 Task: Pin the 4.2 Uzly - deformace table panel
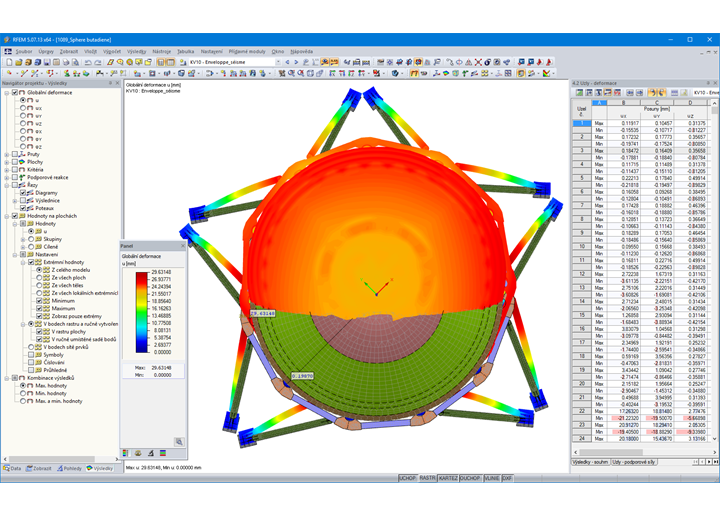[708, 83]
